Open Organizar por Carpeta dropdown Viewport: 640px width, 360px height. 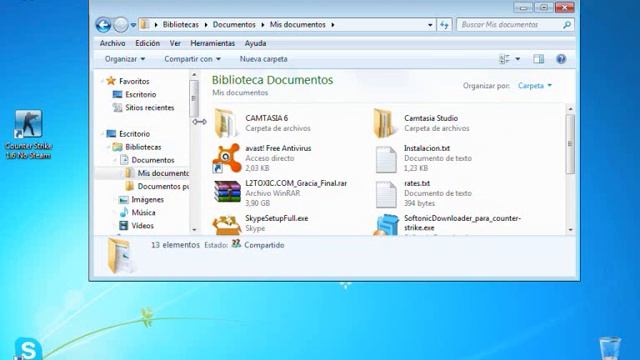point(535,86)
